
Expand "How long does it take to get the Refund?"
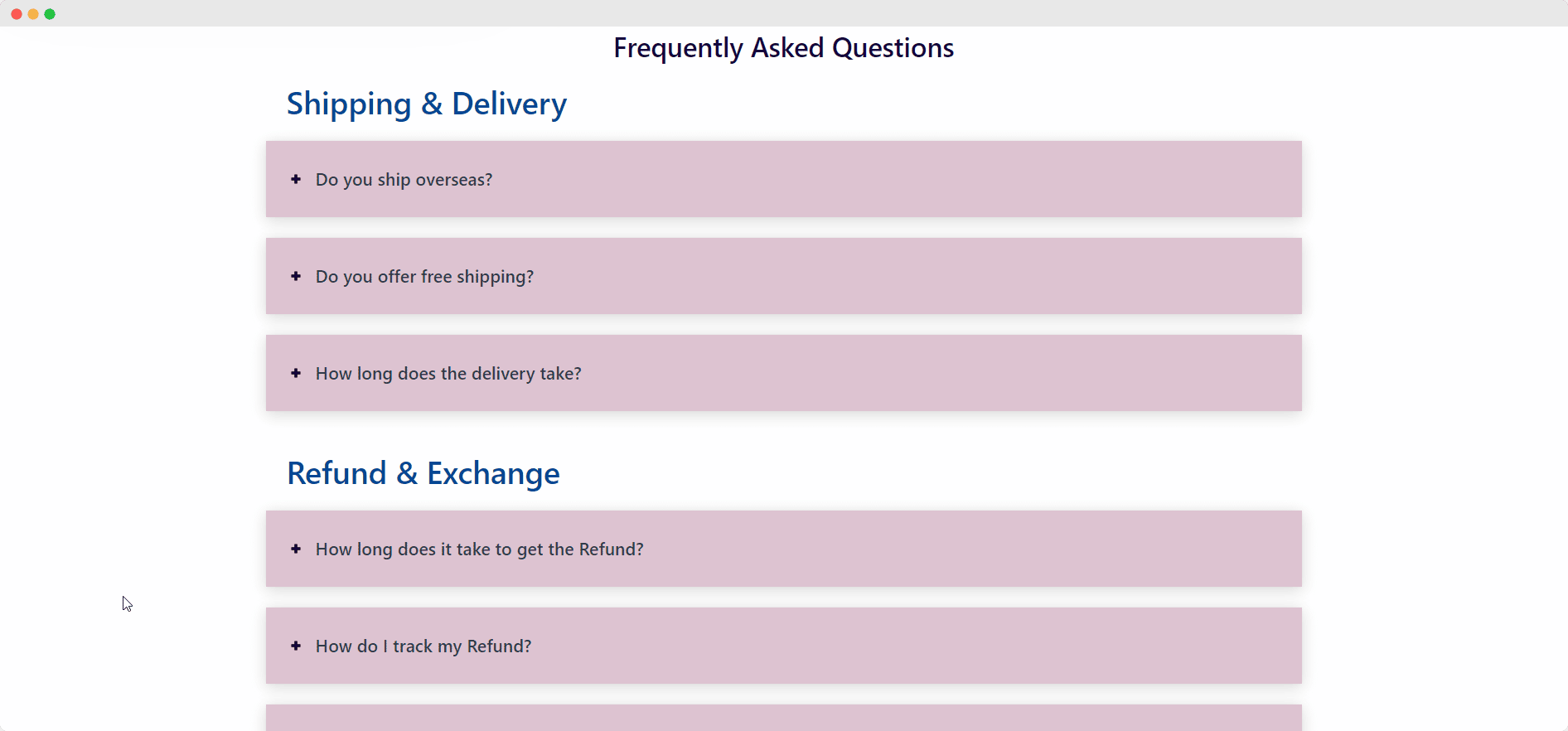tap(479, 549)
